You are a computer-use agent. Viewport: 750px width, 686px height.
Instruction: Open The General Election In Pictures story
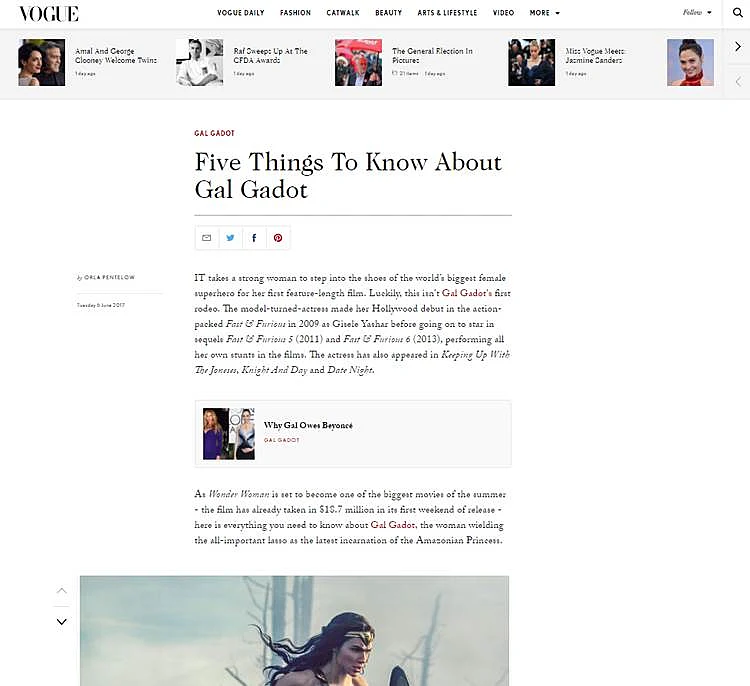click(432, 55)
